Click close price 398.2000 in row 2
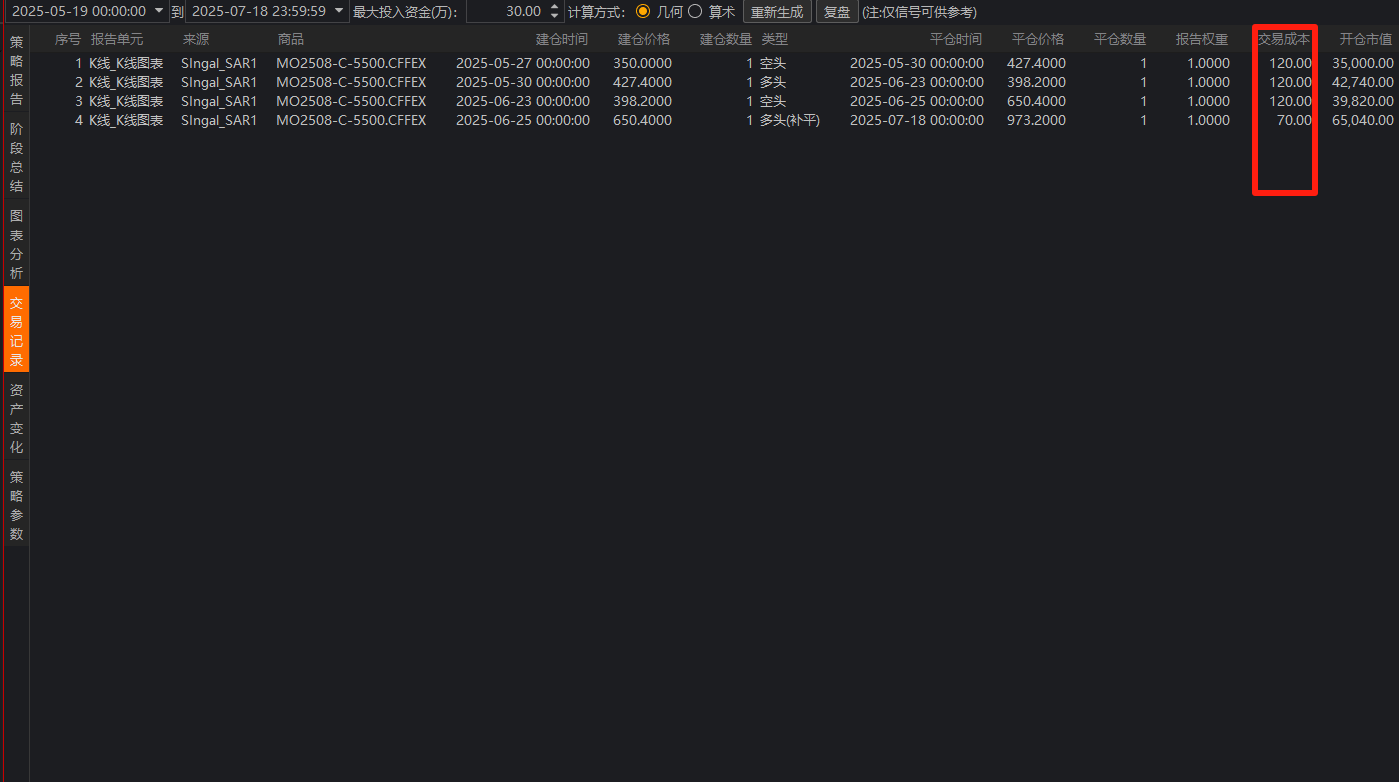The height and width of the screenshot is (782, 1399). 1036,82
